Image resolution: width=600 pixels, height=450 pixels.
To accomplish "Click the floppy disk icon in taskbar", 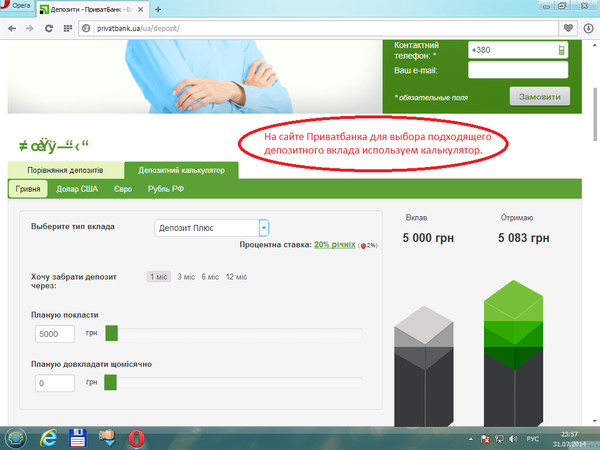I will coord(78,437).
